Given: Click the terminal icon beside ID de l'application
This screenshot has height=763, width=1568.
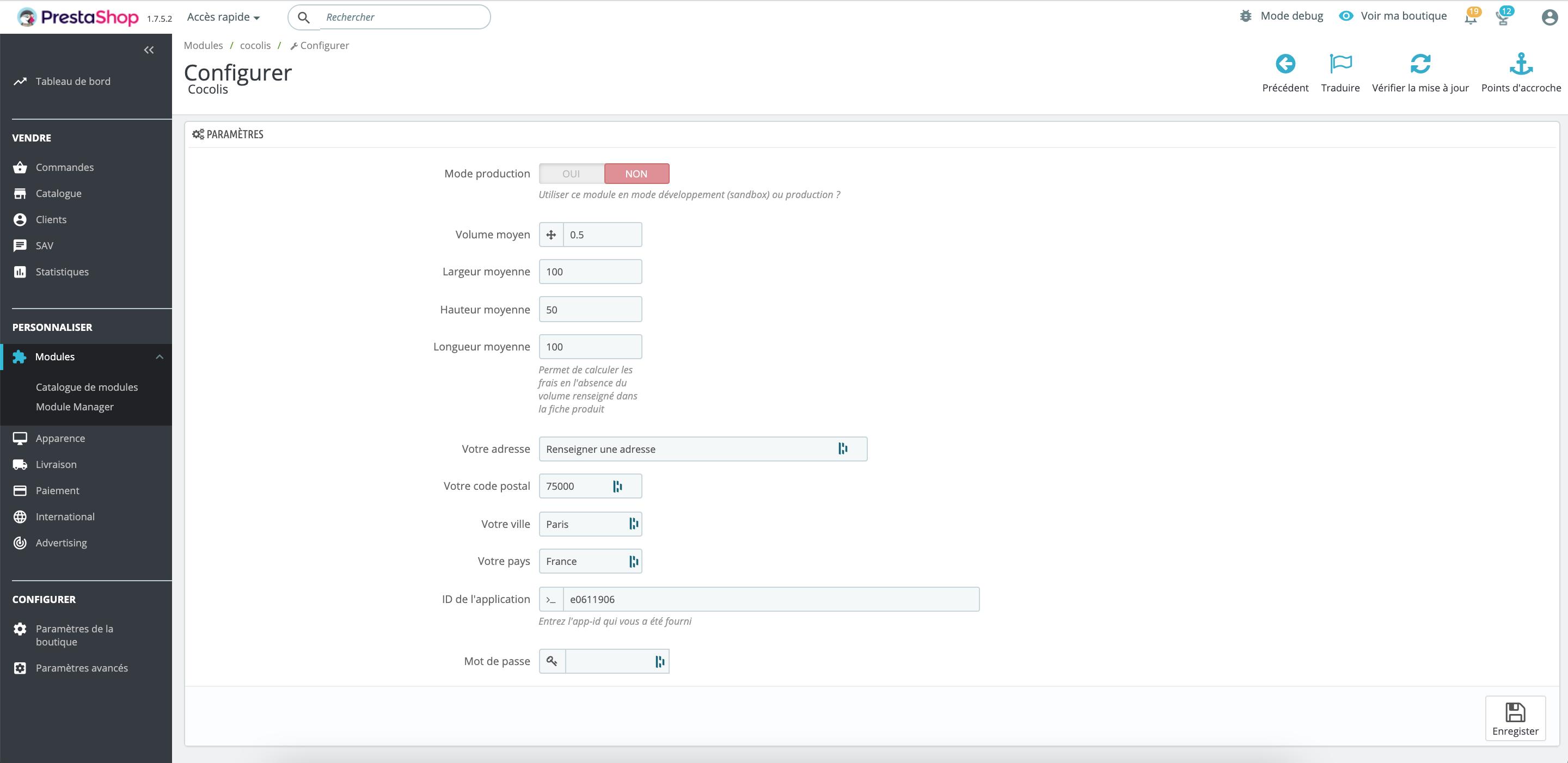Looking at the screenshot, I should click(x=551, y=599).
